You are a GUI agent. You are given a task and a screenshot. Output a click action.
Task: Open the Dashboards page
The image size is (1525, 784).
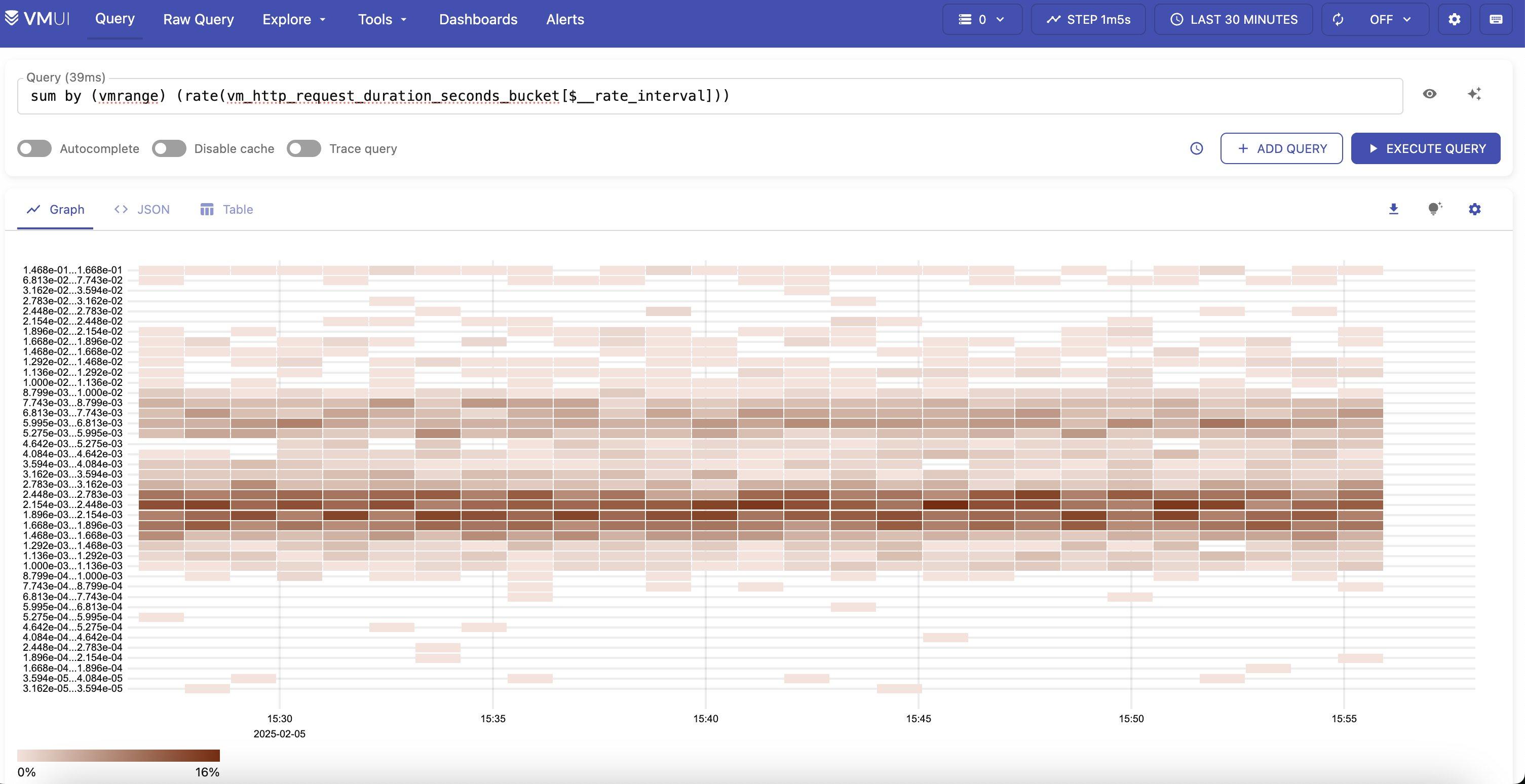(478, 20)
